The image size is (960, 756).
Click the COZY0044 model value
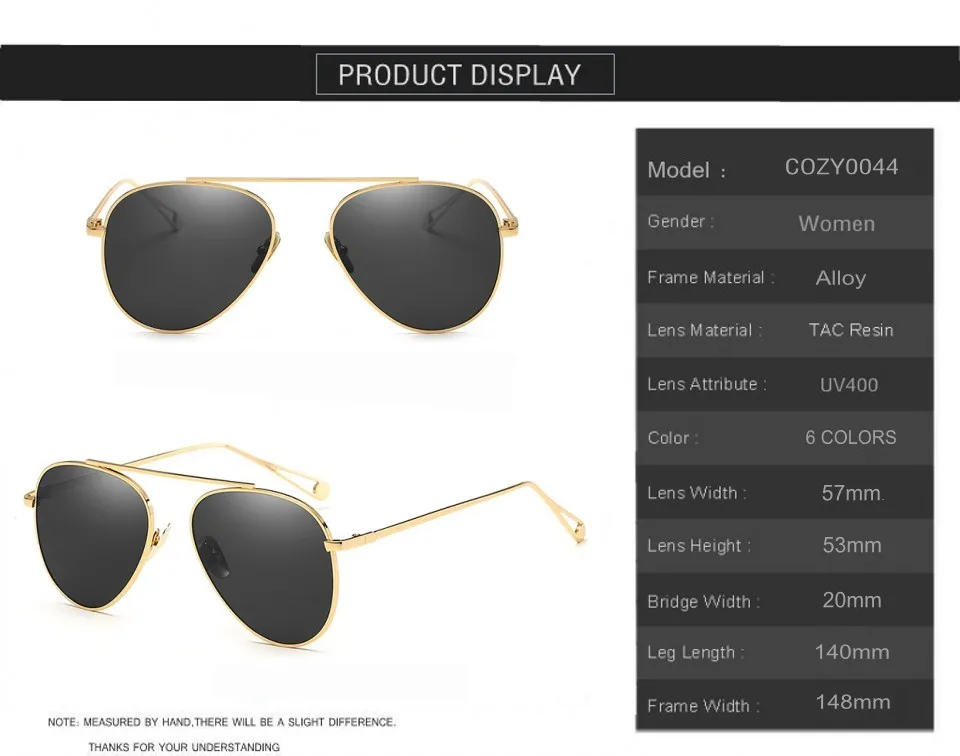(x=841, y=167)
